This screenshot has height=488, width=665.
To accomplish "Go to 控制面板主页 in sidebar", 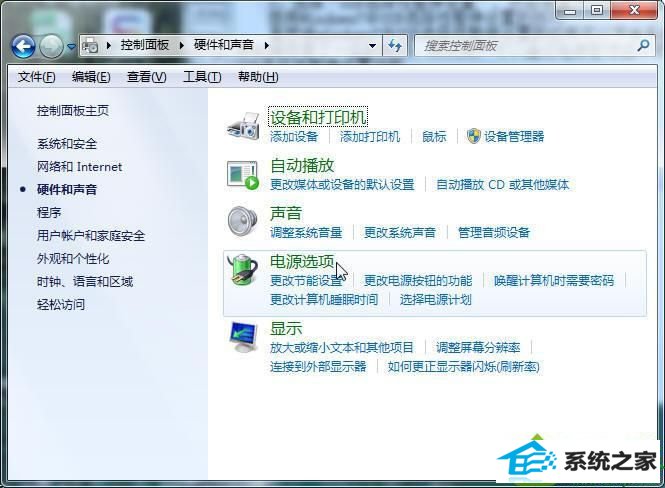I will [x=73, y=111].
